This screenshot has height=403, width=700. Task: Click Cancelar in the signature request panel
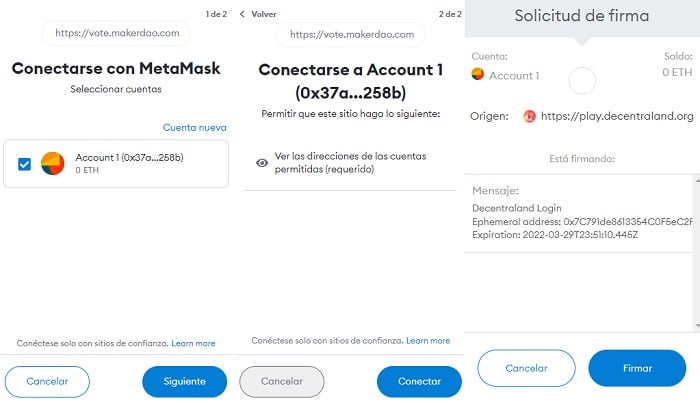(x=526, y=368)
